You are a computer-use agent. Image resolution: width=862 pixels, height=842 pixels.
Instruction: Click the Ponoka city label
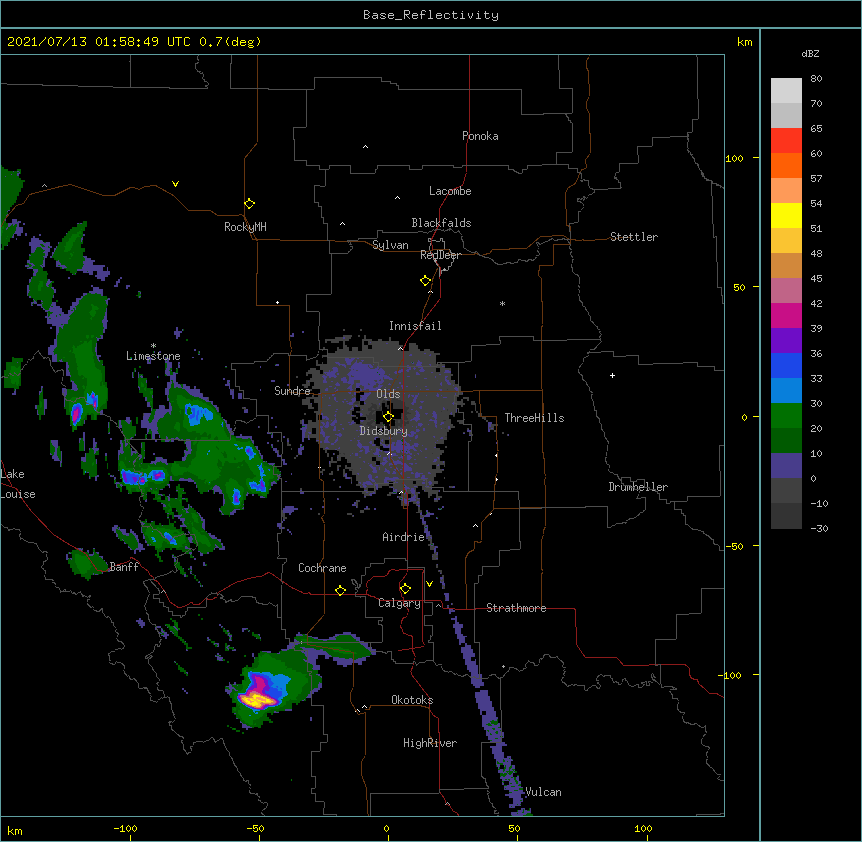(480, 136)
